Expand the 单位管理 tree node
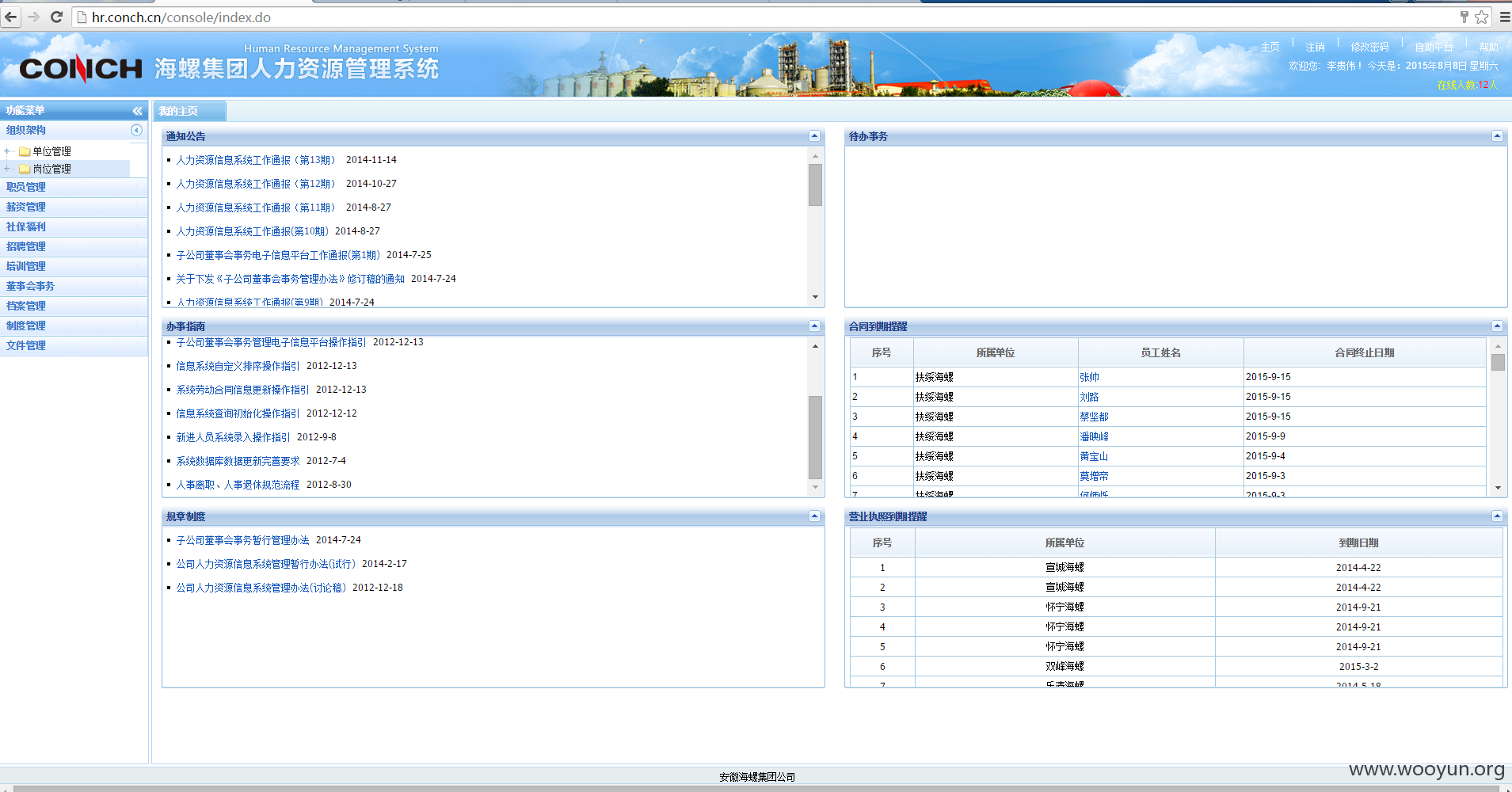 coord(7,151)
